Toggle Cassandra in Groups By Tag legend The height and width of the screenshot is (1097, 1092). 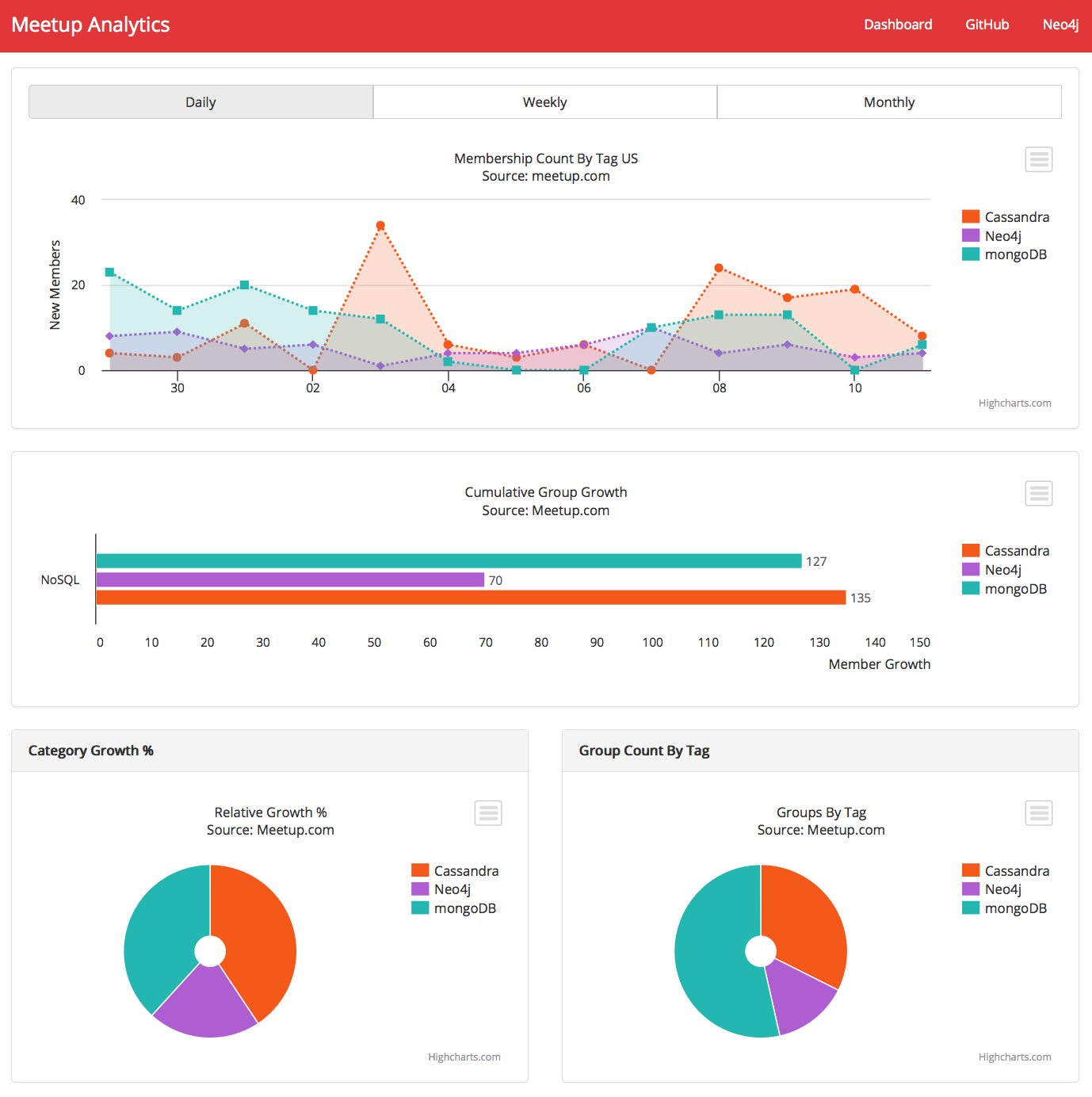coord(1006,871)
